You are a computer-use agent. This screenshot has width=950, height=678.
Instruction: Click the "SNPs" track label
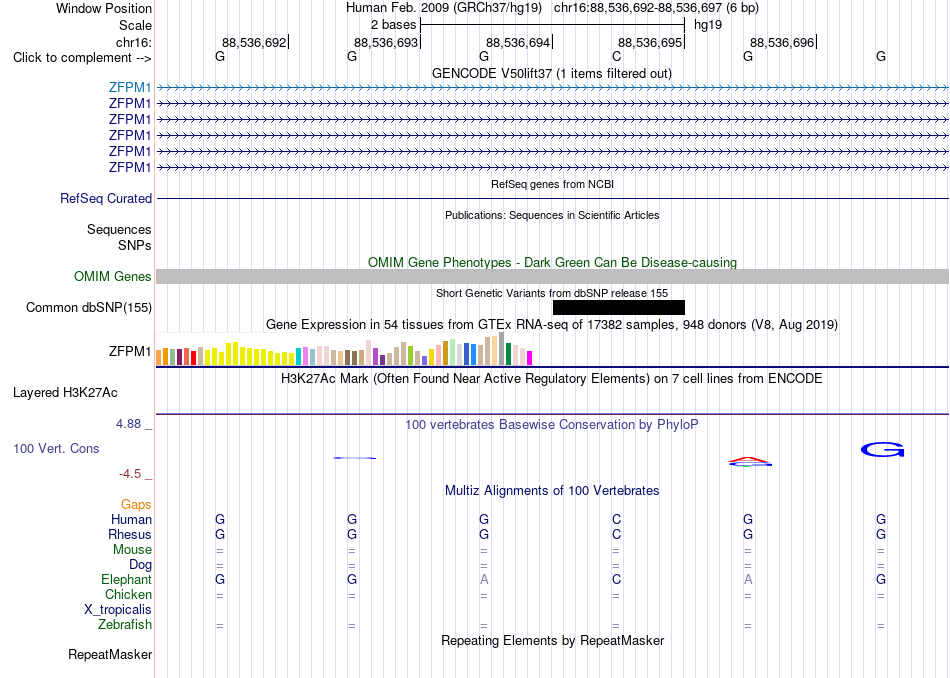tap(135, 245)
